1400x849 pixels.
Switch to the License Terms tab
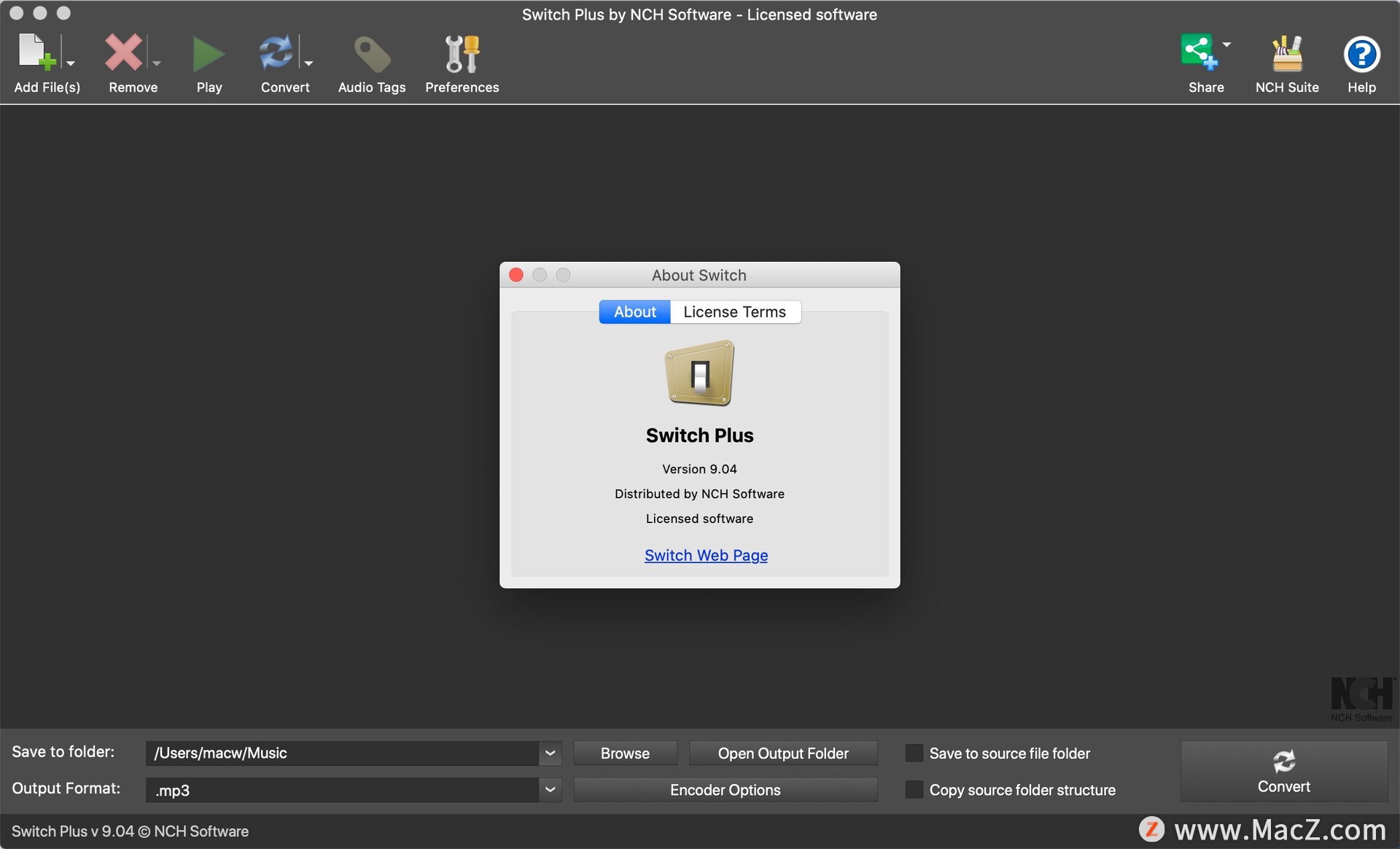point(735,311)
